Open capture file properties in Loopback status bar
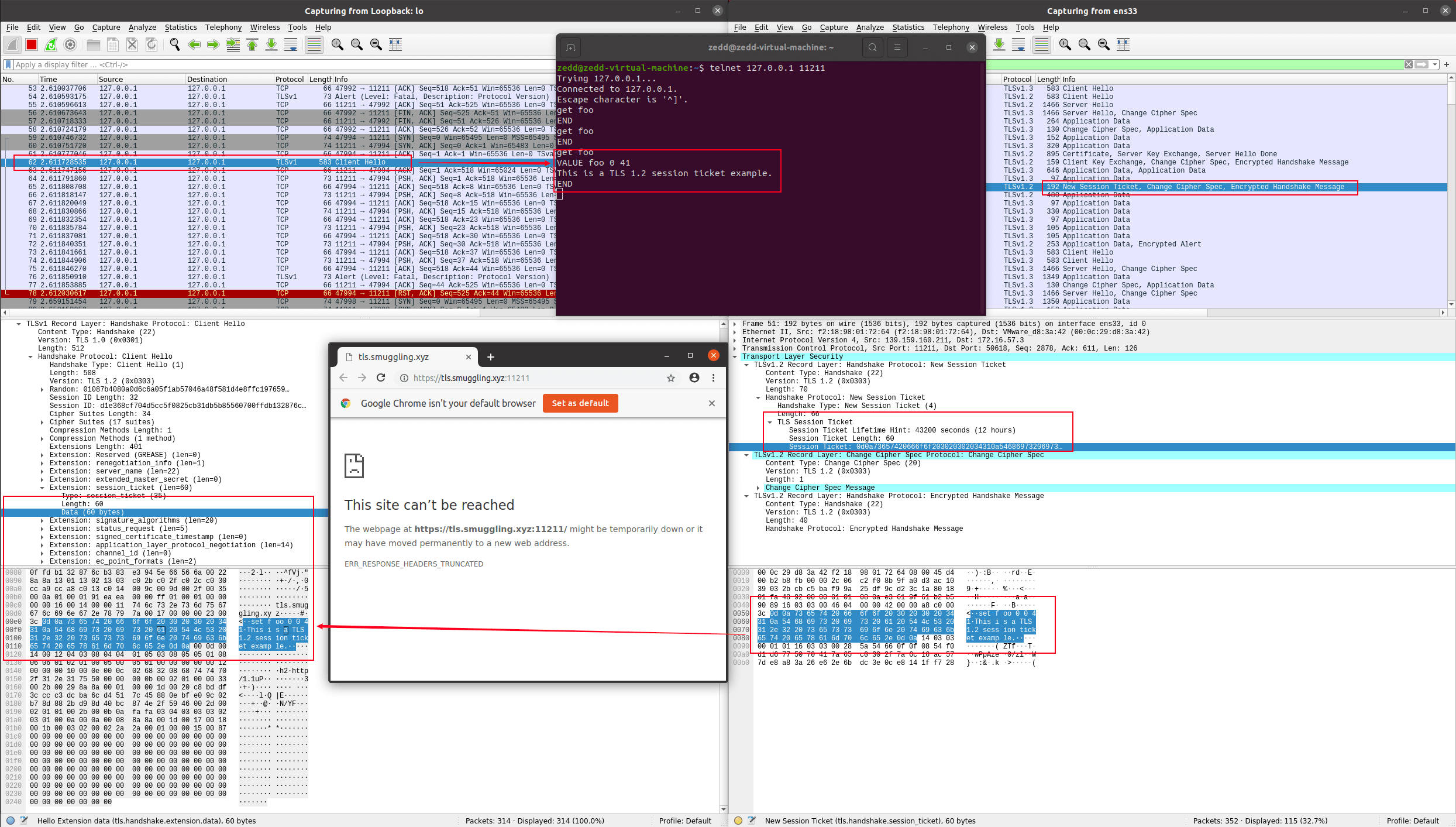The height and width of the screenshot is (827, 1456). [24, 821]
